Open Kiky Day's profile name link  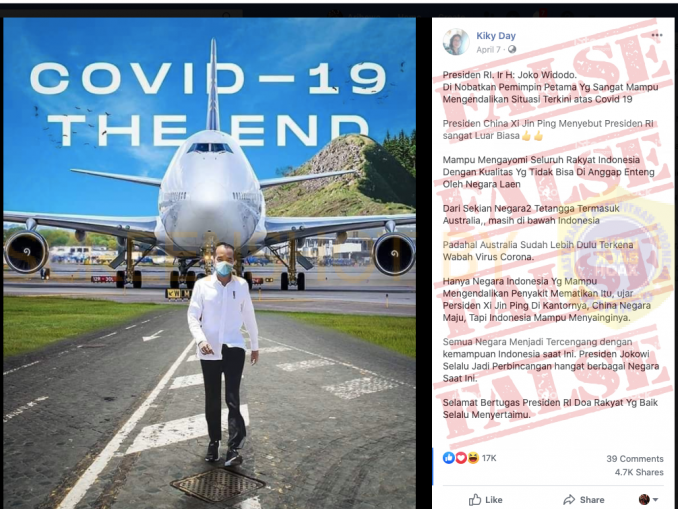coord(496,36)
